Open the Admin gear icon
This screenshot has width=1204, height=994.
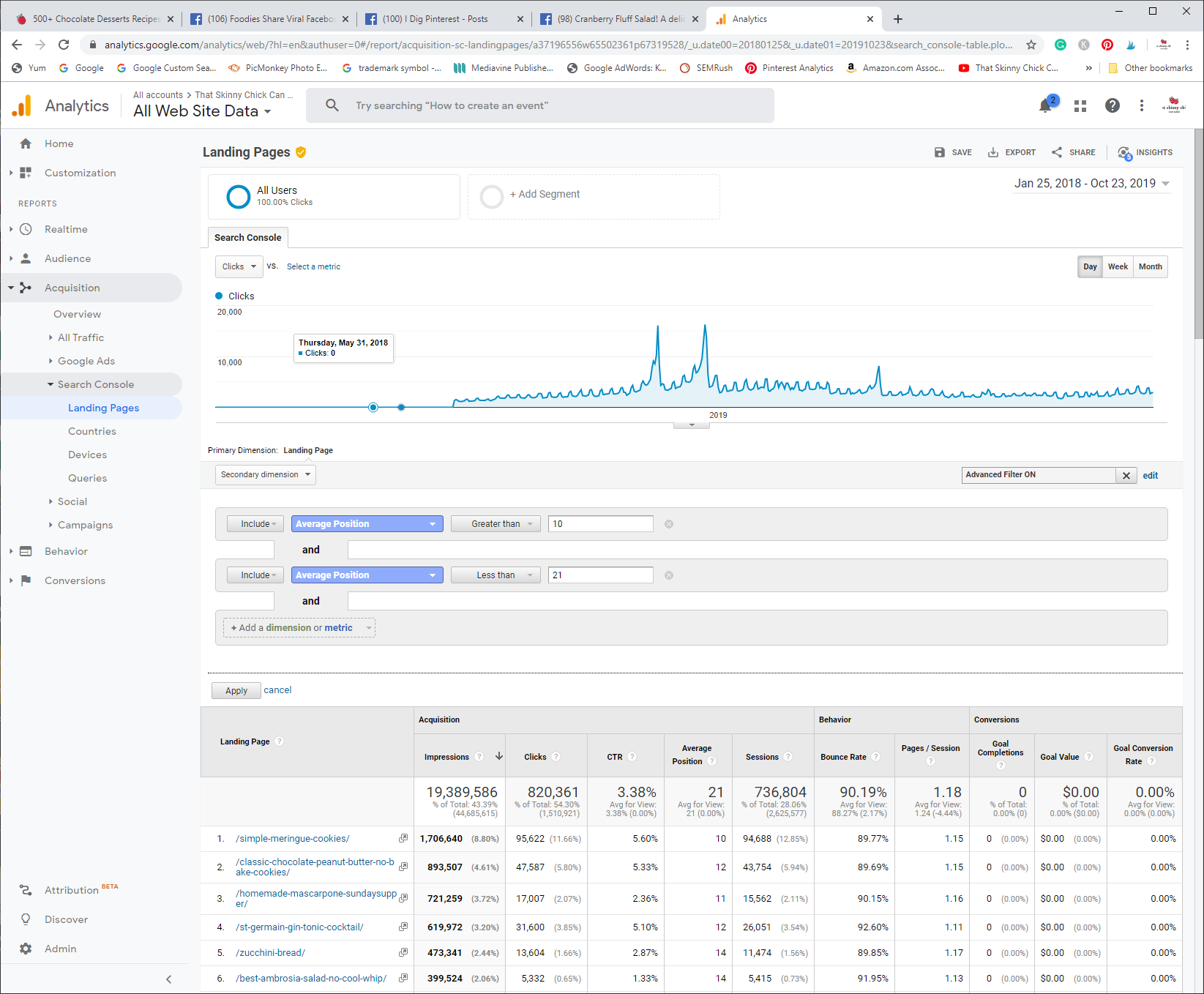[26, 949]
